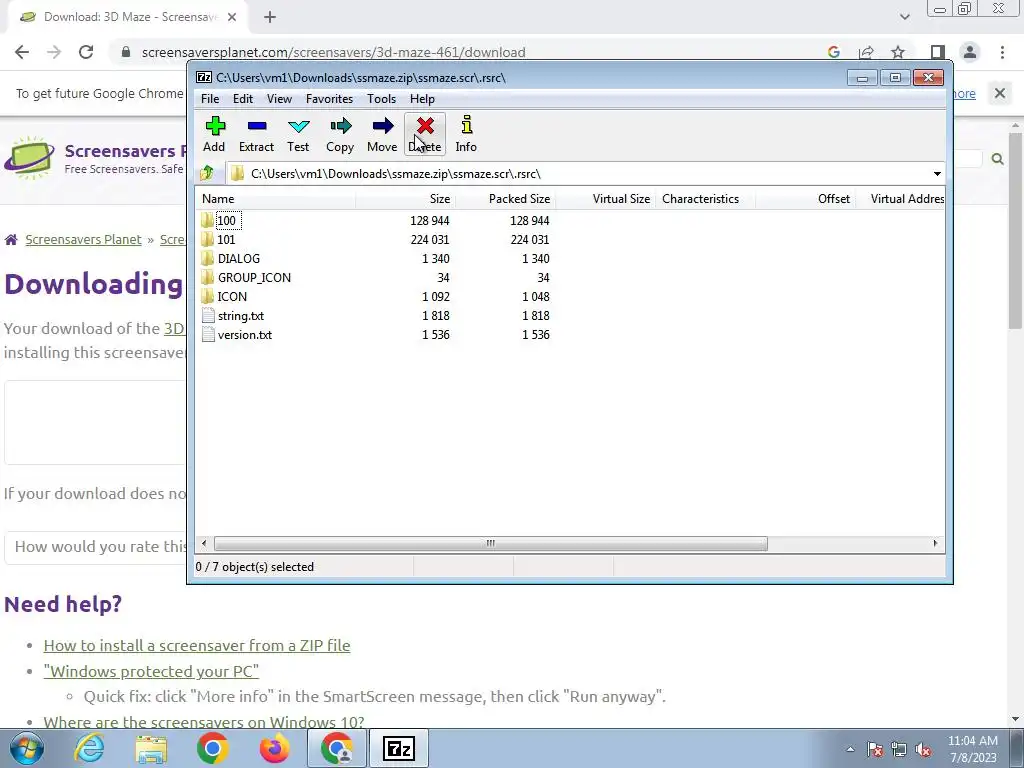Open 'Where are the screensavers on Windows 10?' link
The image size is (1024, 768).
204,722
